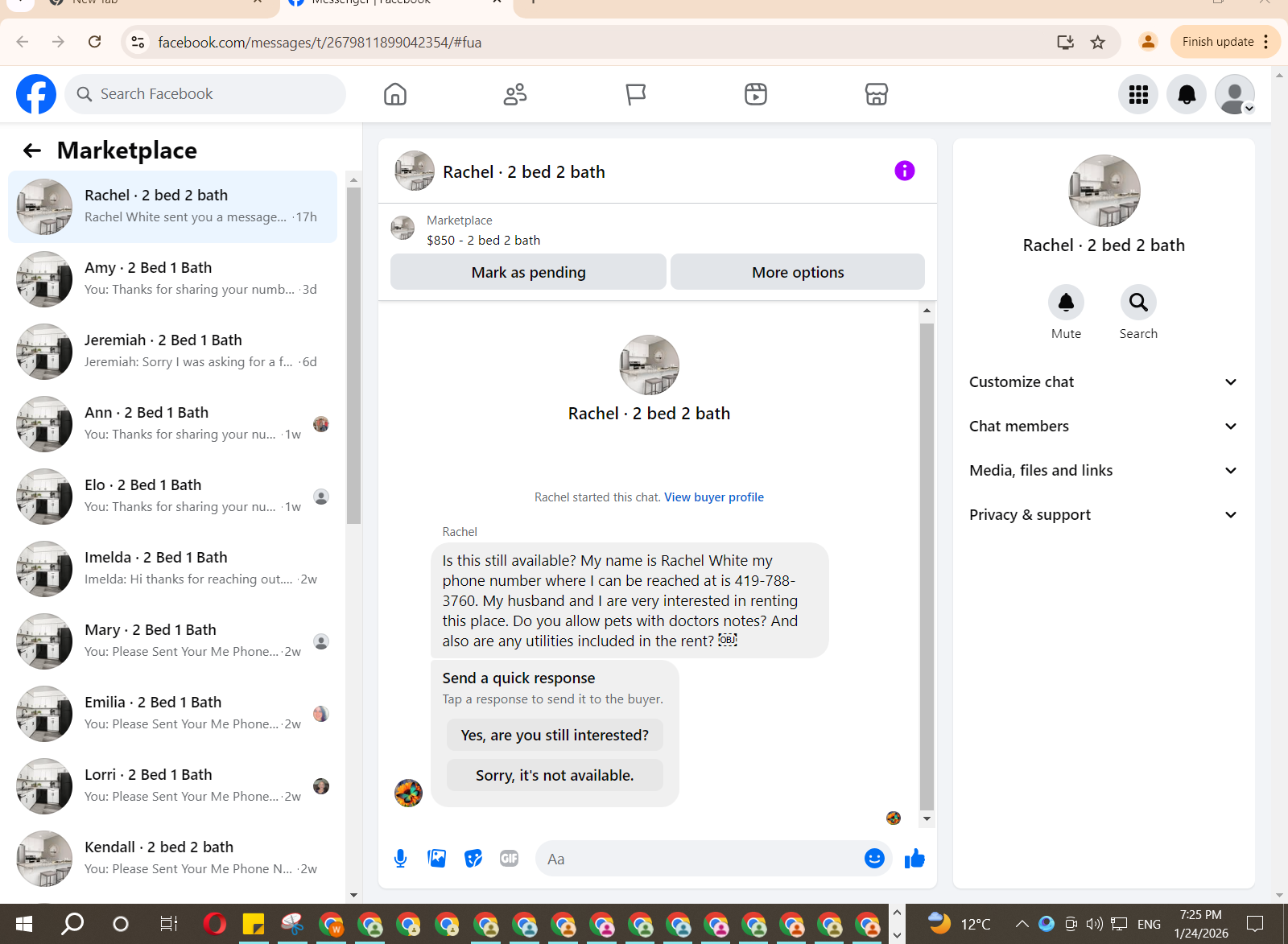Open the Reels video icon
This screenshot has width=1288, height=944.
[x=756, y=94]
